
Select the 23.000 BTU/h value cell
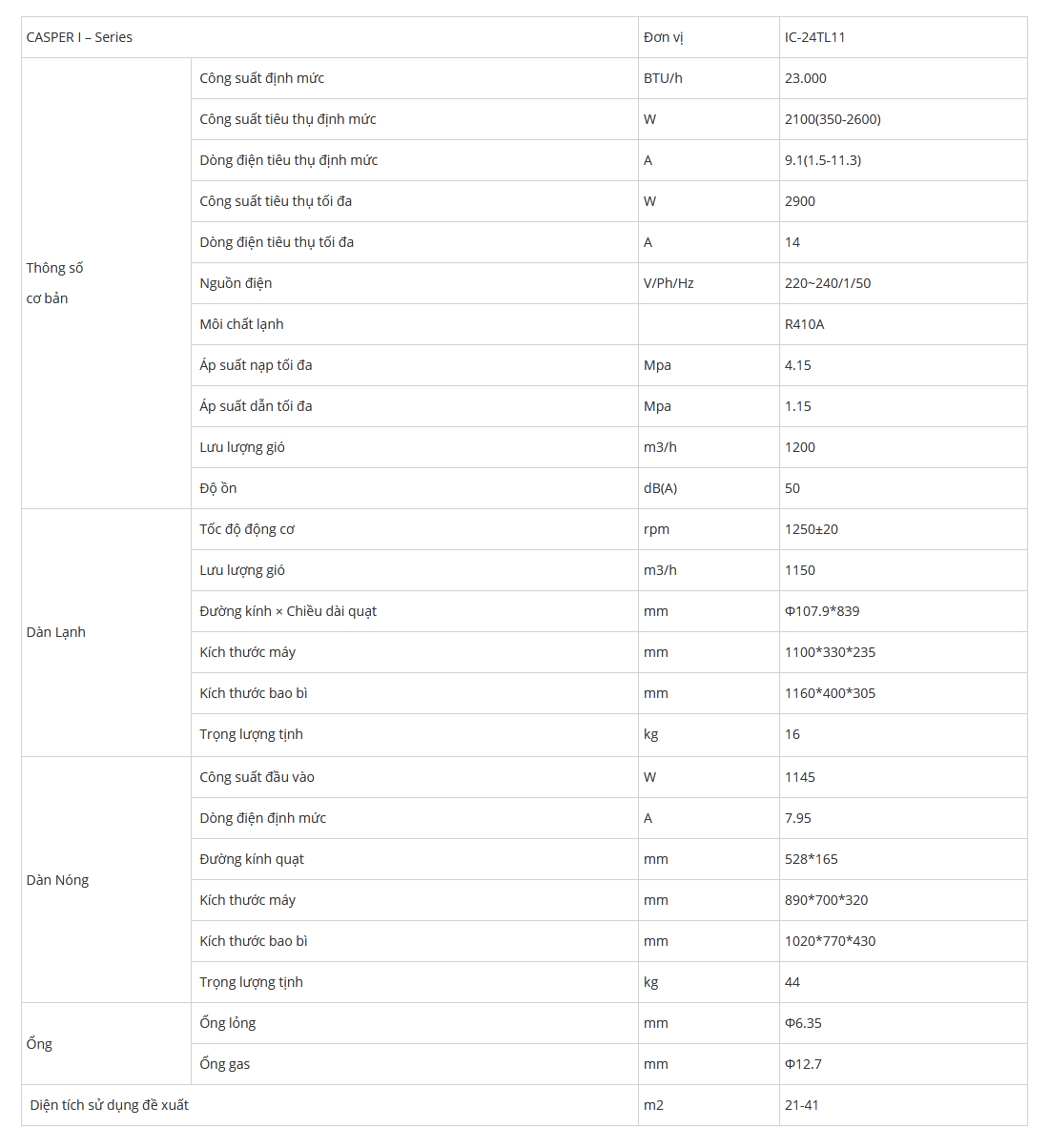[903, 78]
